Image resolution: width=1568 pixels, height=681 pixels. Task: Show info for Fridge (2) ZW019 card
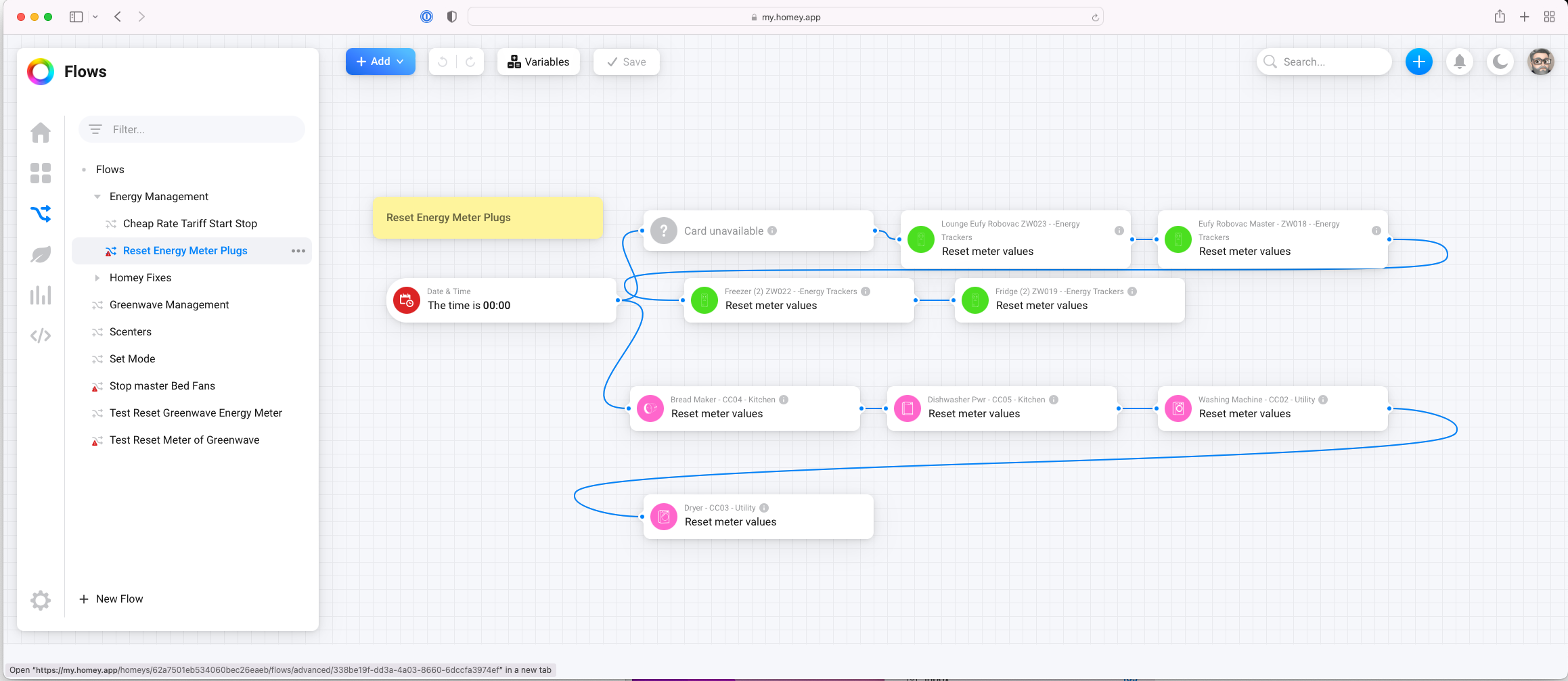tap(1132, 291)
